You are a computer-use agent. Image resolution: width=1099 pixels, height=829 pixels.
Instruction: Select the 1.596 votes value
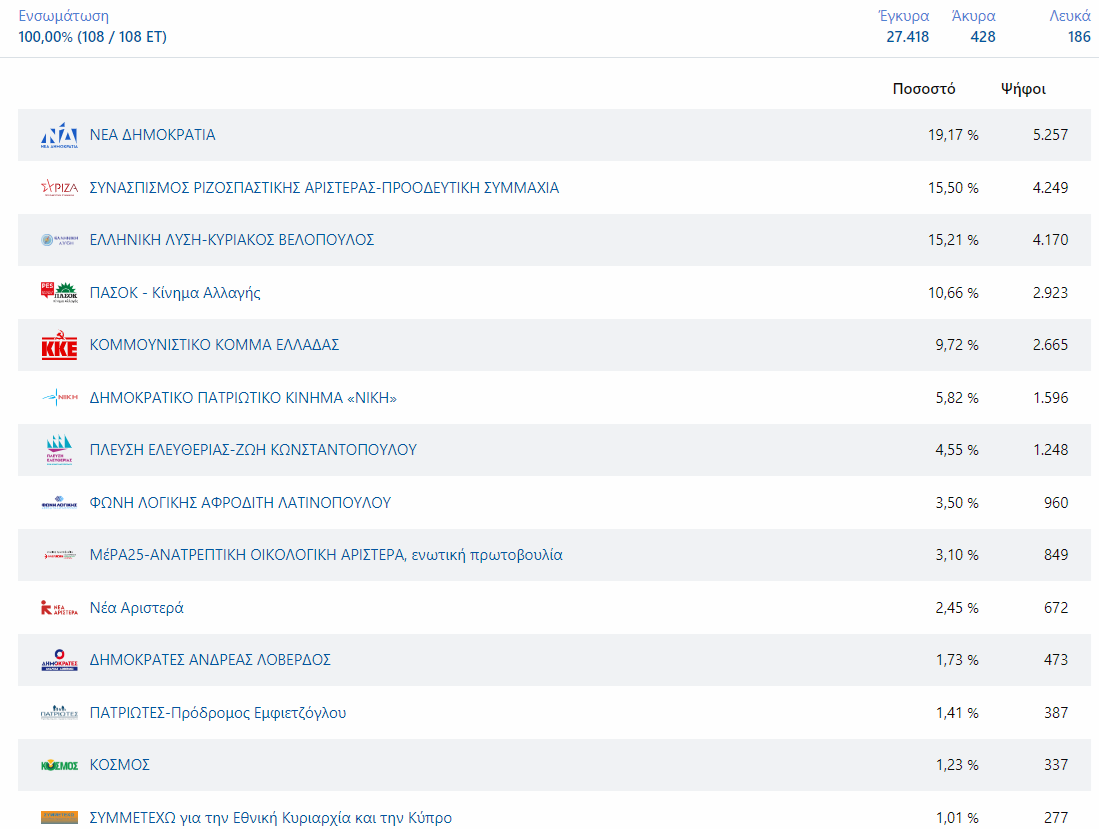[x=1051, y=398]
